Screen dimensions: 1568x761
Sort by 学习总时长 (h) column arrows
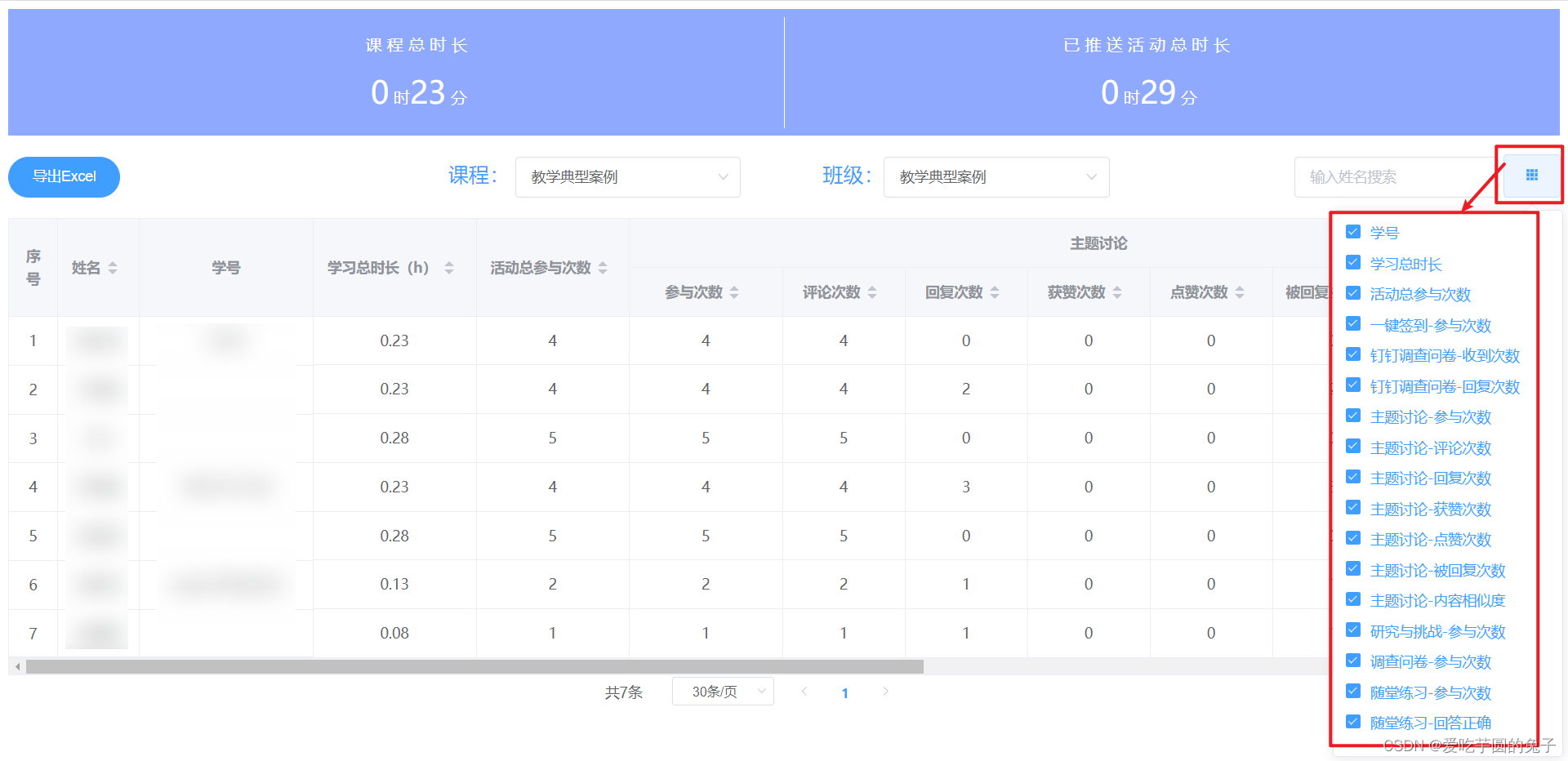(449, 268)
